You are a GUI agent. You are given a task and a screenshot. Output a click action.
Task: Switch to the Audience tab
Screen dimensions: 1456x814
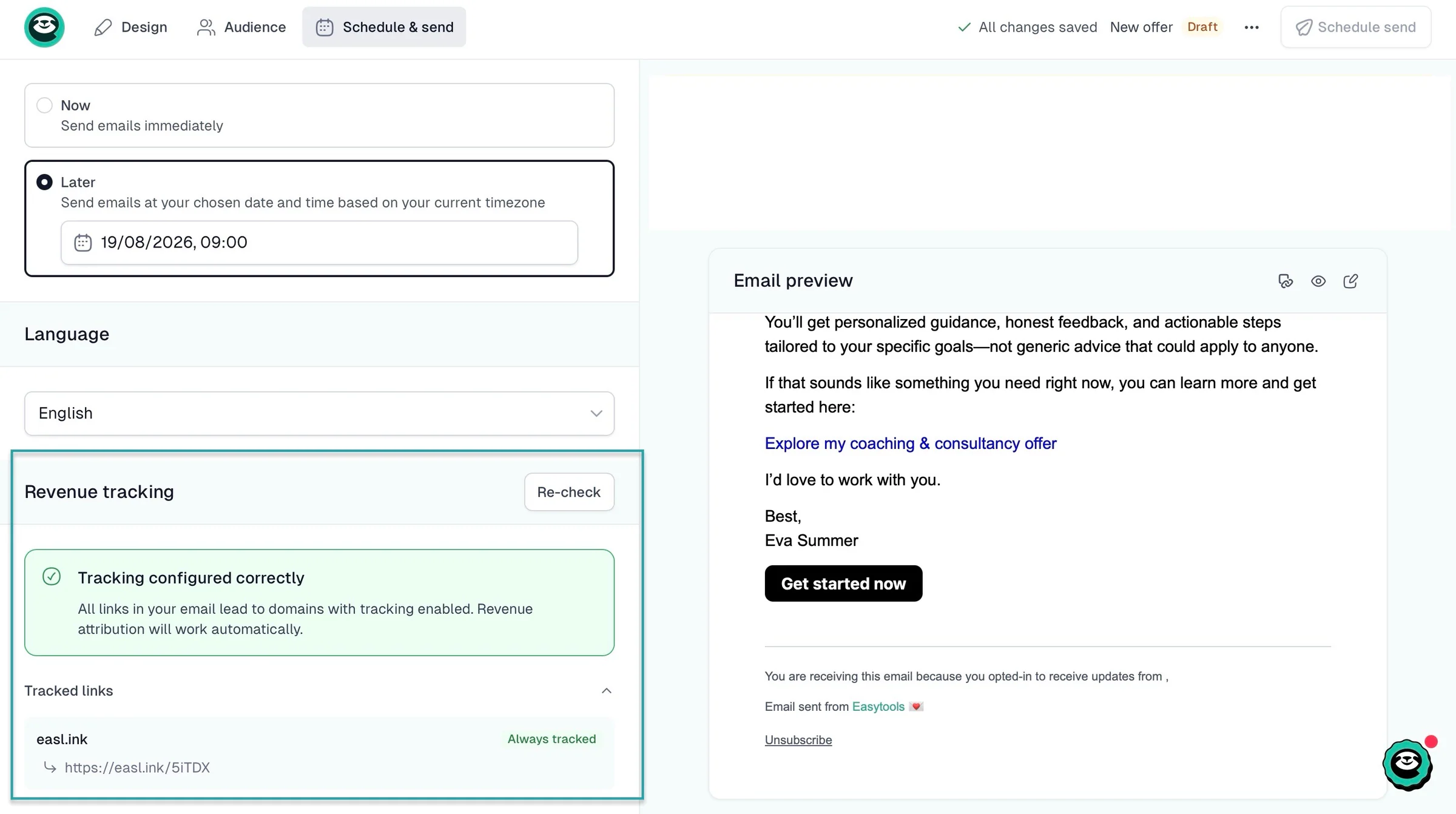(241, 27)
